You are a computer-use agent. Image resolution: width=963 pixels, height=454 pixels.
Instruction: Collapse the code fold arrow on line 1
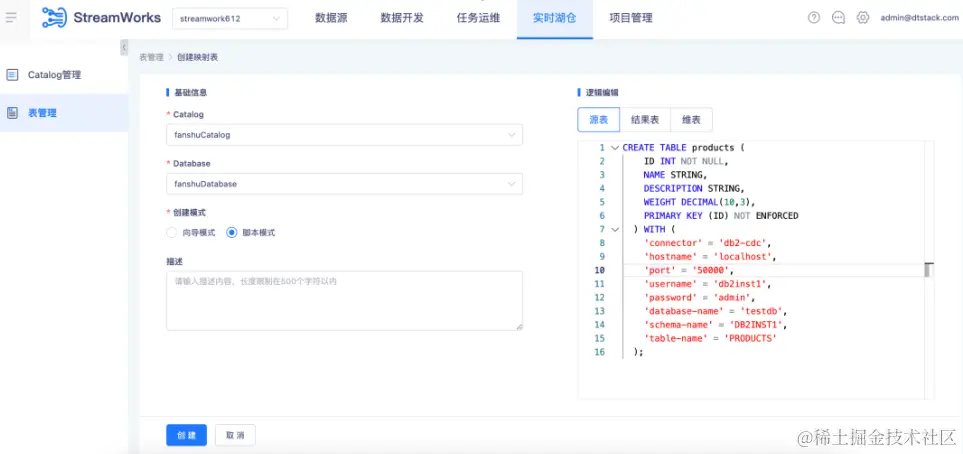(615, 148)
